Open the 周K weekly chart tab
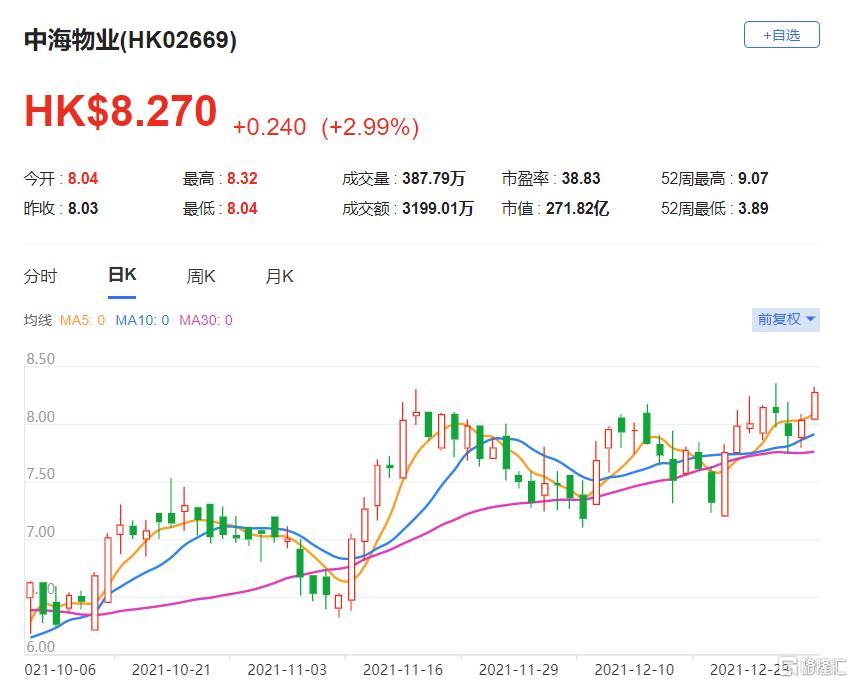This screenshot has height=683, width=853. pyautogui.click(x=201, y=277)
